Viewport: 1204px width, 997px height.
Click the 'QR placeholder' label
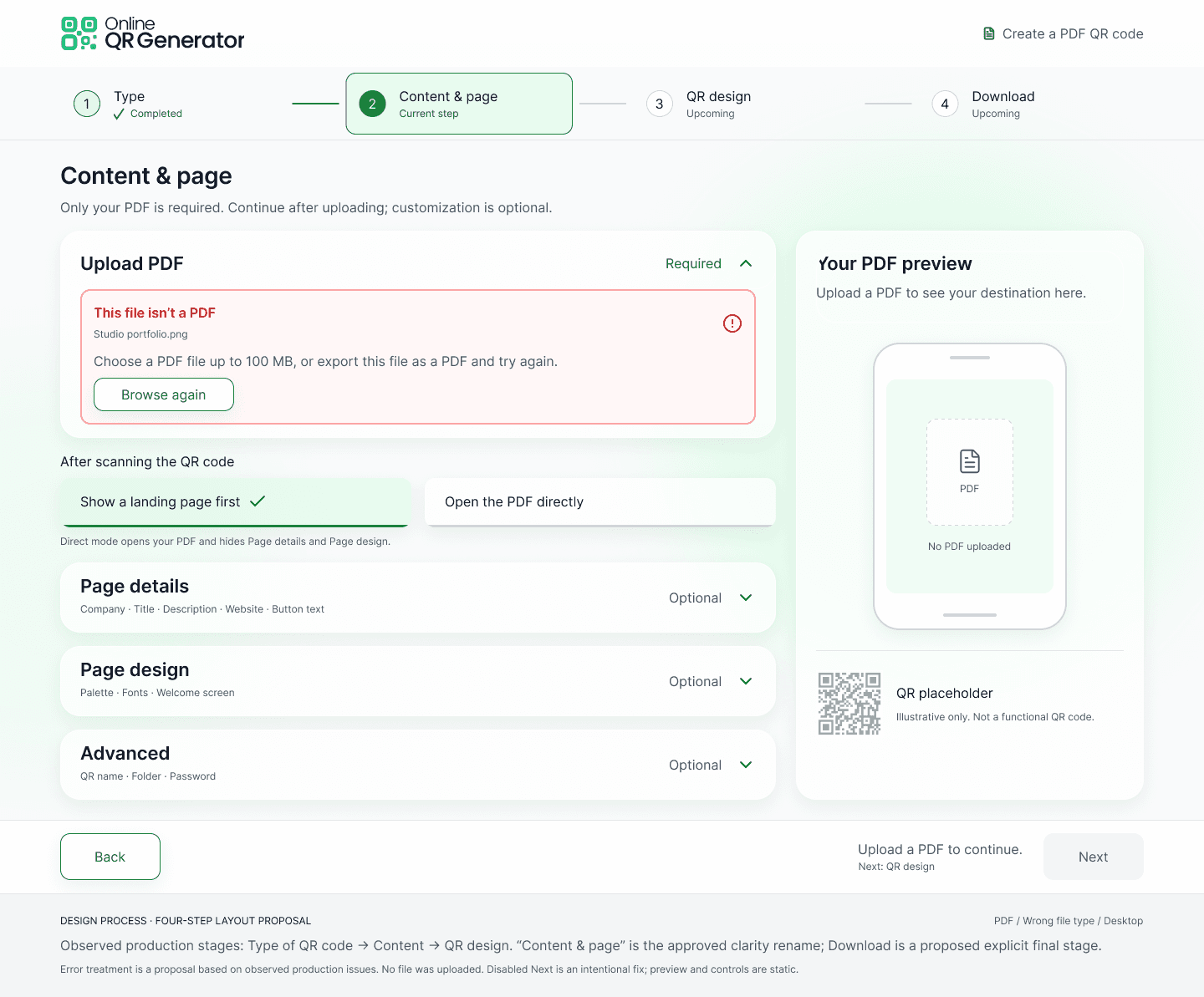click(x=945, y=694)
